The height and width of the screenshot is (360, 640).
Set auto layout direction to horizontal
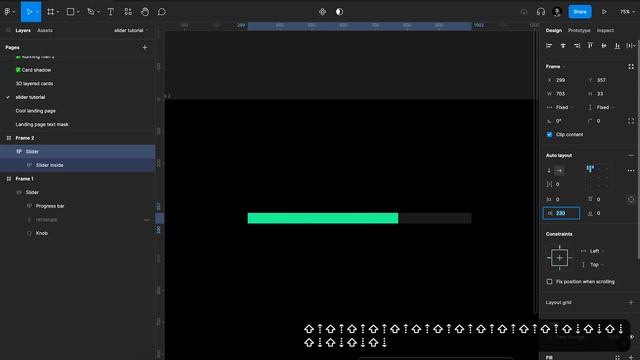[x=560, y=171]
